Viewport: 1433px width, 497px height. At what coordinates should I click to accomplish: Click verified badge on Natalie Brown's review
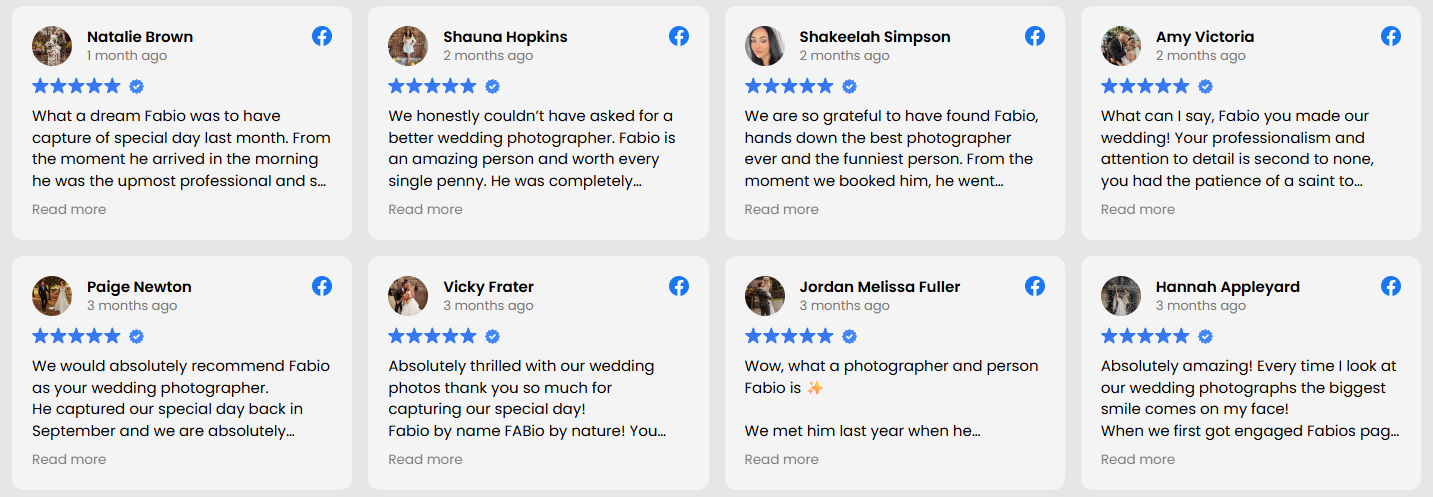pyautogui.click(x=137, y=86)
